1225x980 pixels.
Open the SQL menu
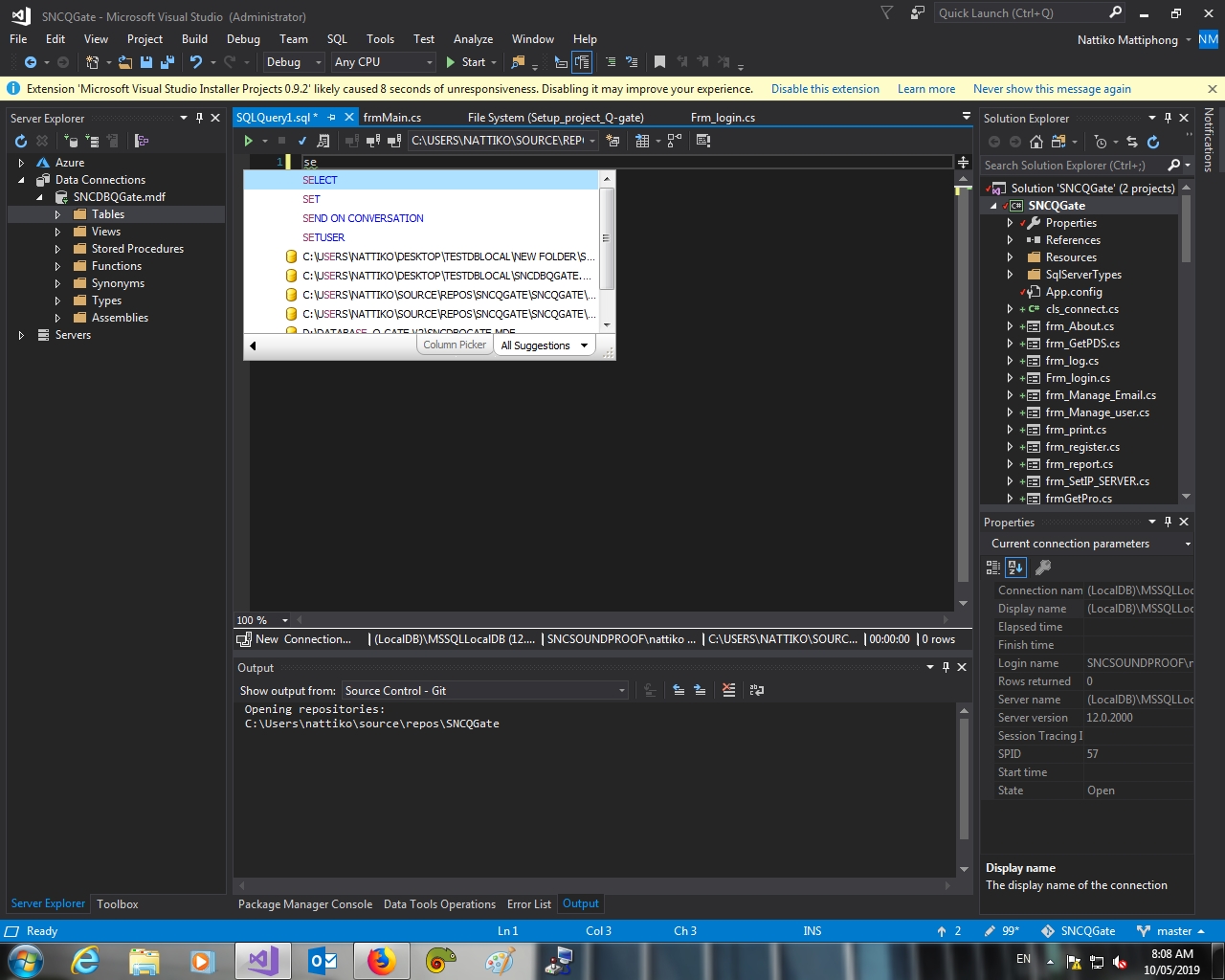337,39
